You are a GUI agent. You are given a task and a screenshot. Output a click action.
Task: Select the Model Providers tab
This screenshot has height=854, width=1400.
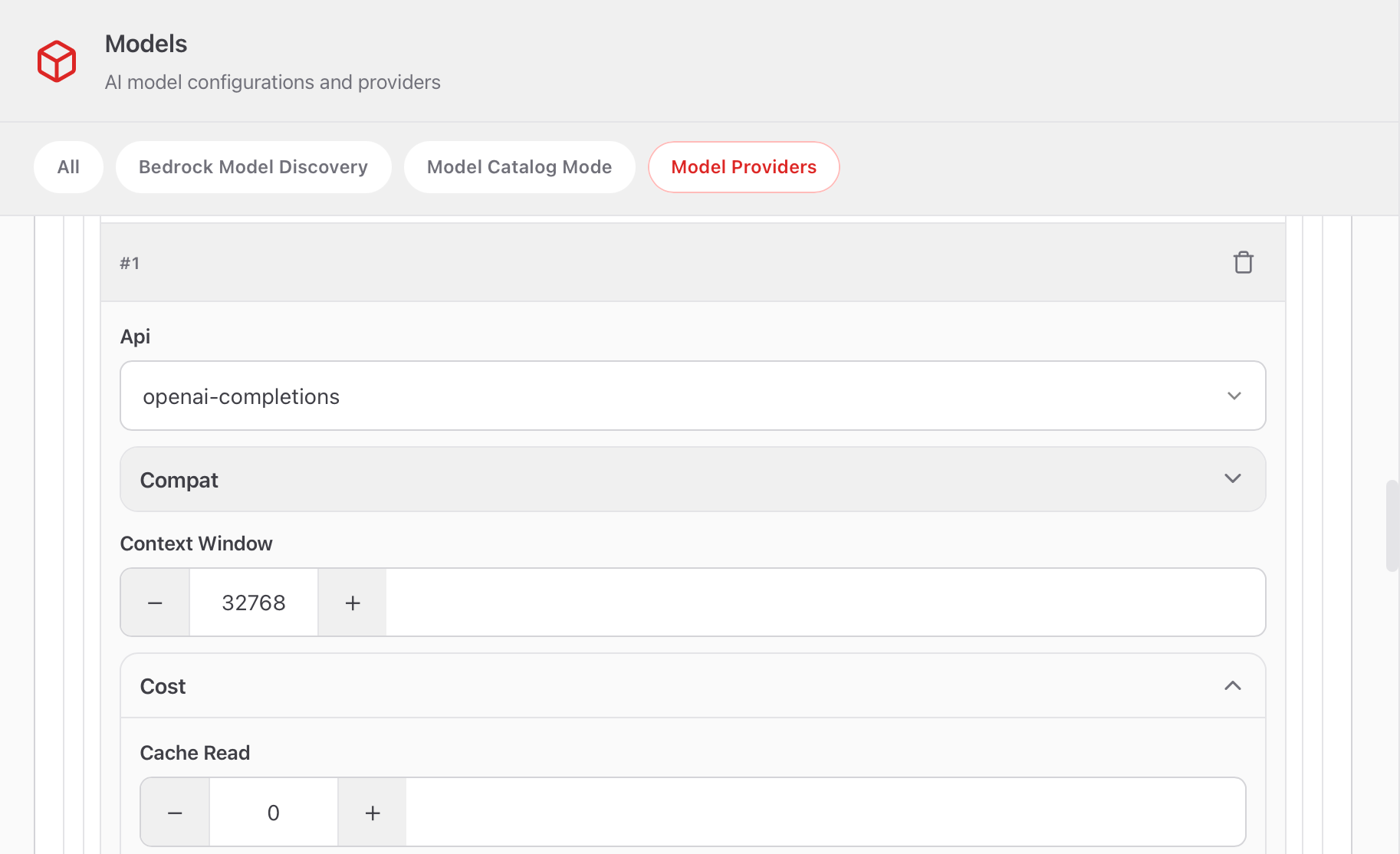tap(744, 167)
